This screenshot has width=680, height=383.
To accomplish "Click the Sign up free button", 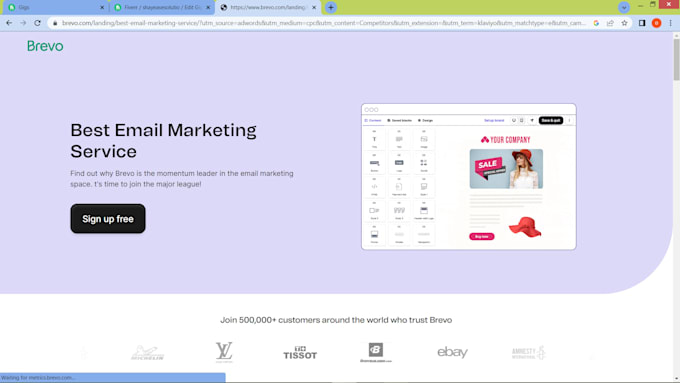I will pyautogui.click(x=108, y=219).
